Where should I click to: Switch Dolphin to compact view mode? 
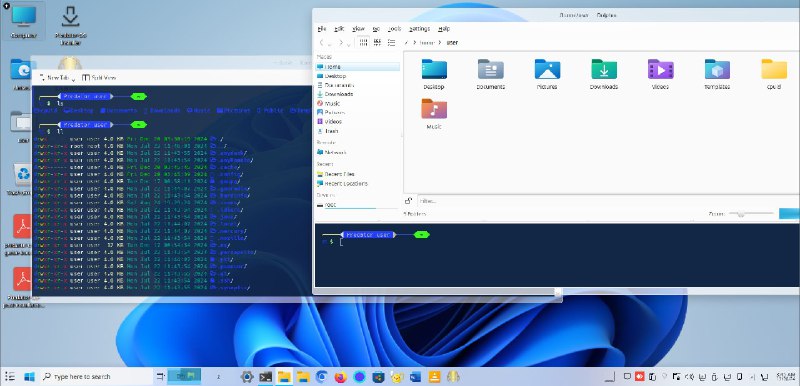click(377, 42)
